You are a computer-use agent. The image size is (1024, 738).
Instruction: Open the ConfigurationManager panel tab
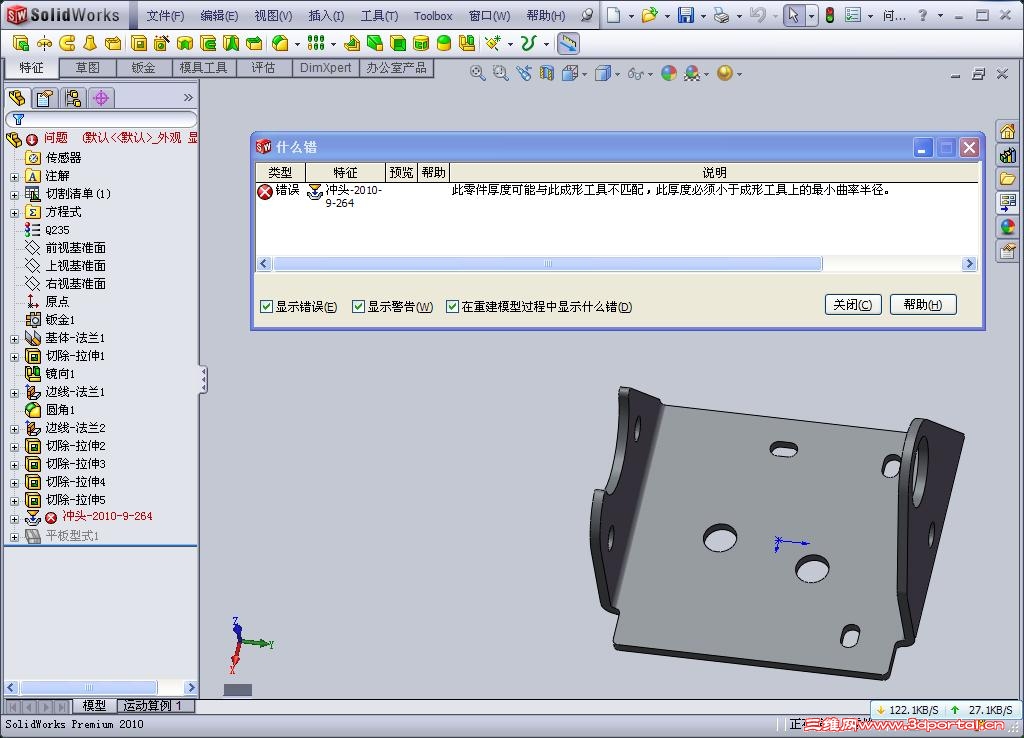[72, 98]
